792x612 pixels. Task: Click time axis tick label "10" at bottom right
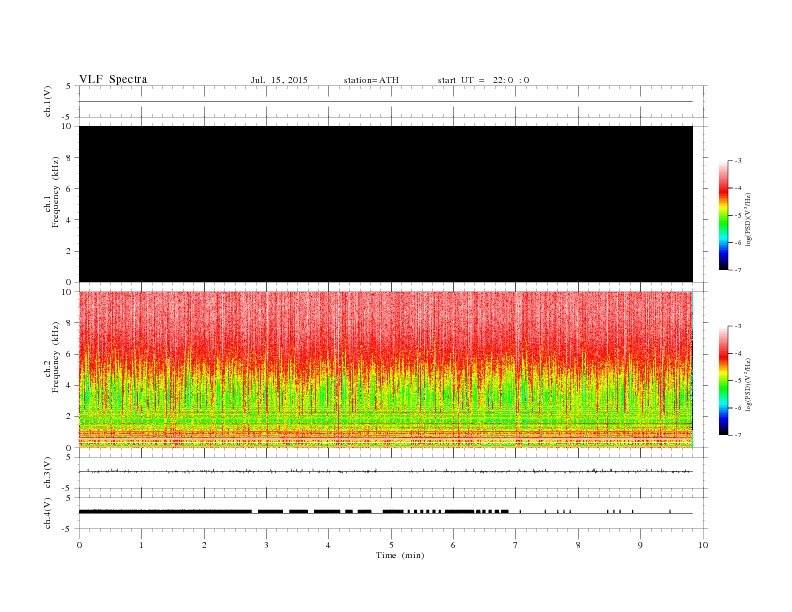703,545
